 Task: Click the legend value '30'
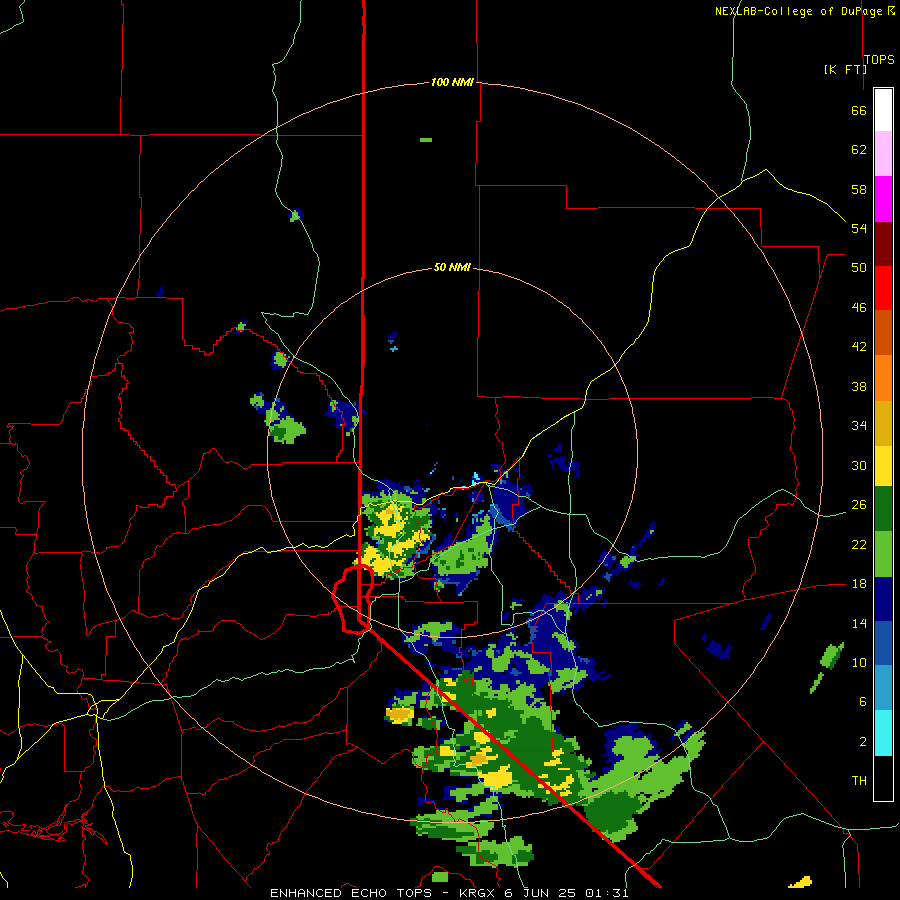(859, 465)
